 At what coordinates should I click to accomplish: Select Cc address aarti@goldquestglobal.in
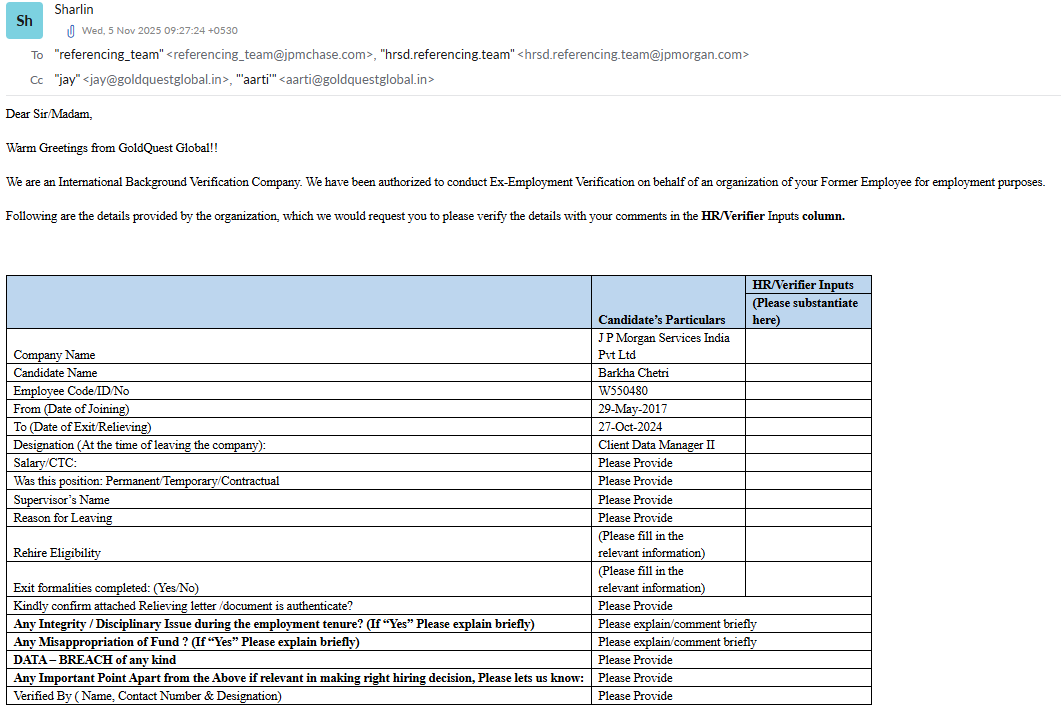[x=357, y=80]
